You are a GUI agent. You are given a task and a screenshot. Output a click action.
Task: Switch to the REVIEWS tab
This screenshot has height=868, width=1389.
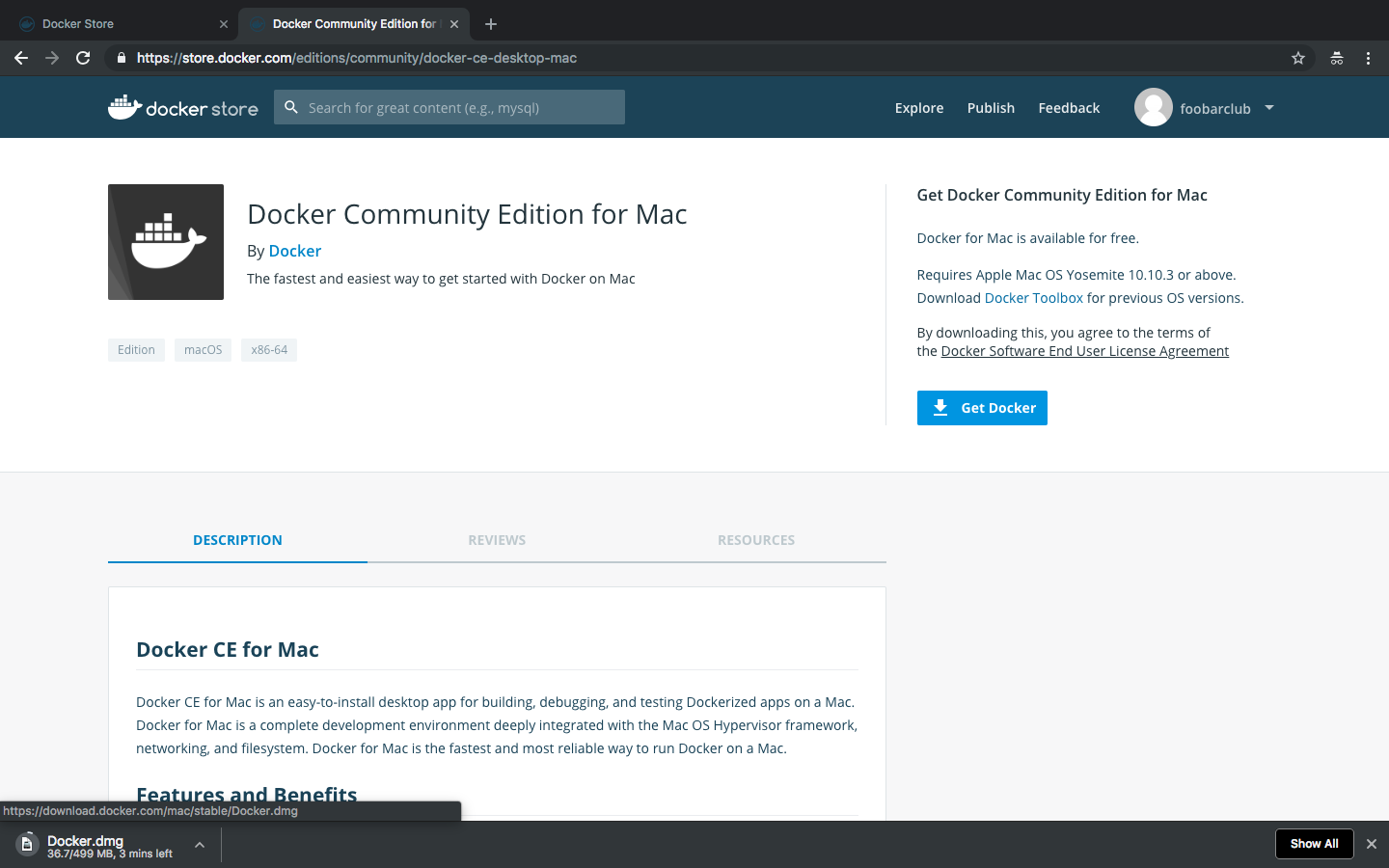[x=497, y=540]
